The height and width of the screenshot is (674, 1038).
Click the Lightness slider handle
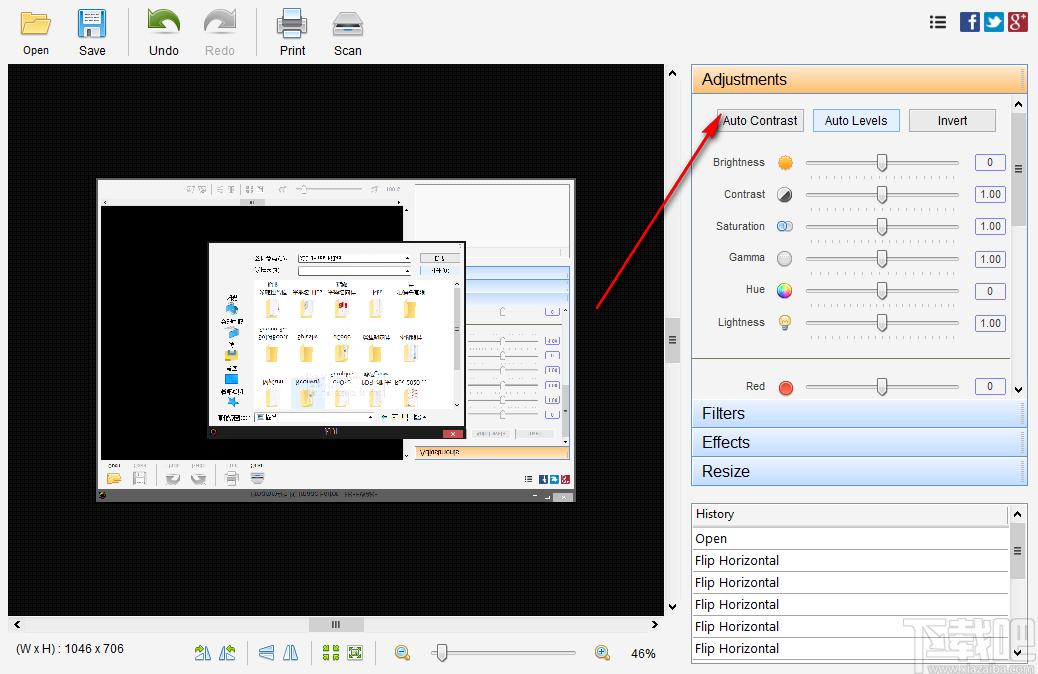click(x=882, y=322)
